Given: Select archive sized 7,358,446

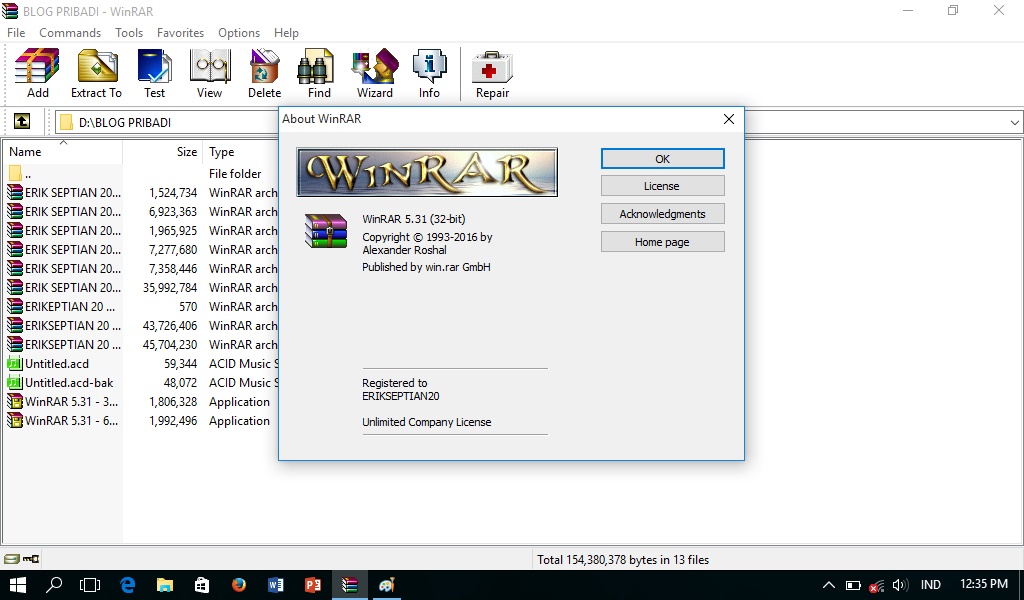Looking at the screenshot, I should (141, 268).
